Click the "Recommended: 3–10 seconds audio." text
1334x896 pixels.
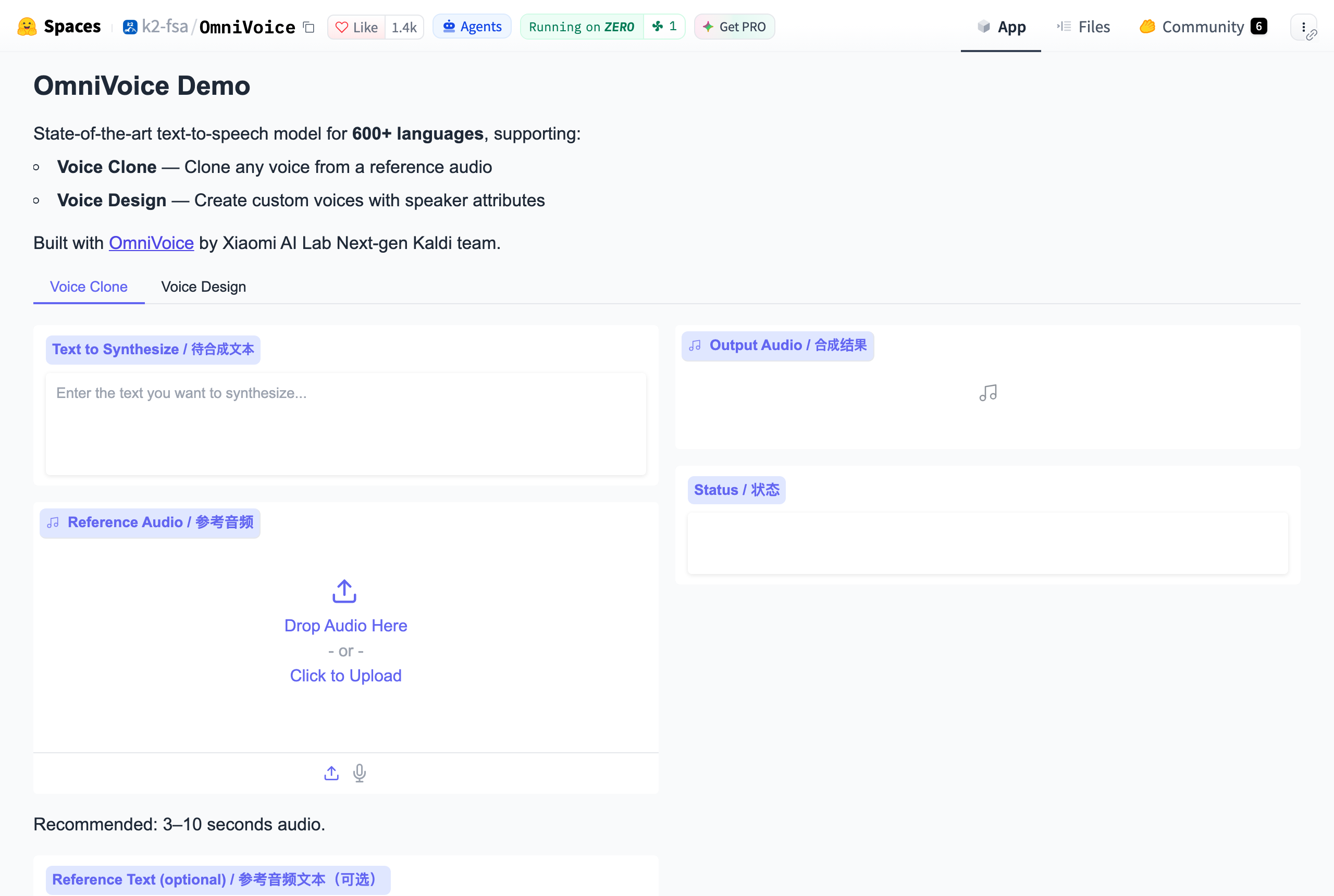(x=179, y=824)
